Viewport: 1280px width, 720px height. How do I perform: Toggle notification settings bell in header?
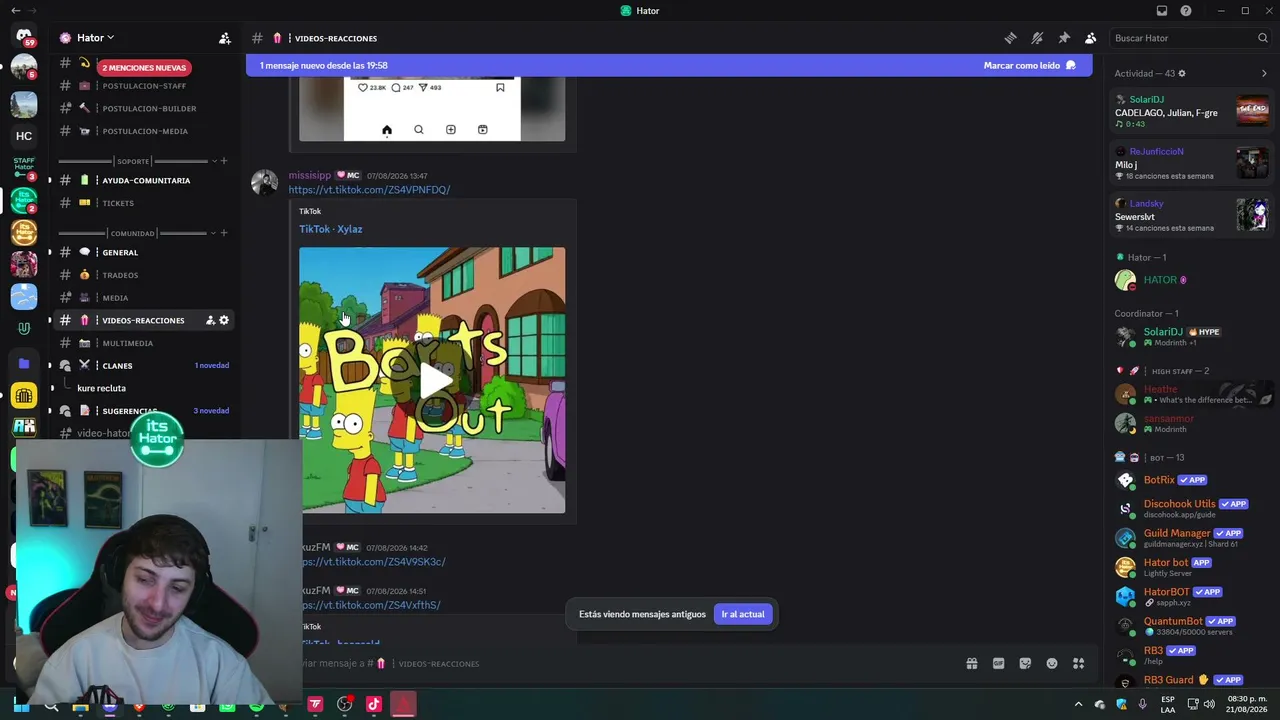(x=1037, y=38)
